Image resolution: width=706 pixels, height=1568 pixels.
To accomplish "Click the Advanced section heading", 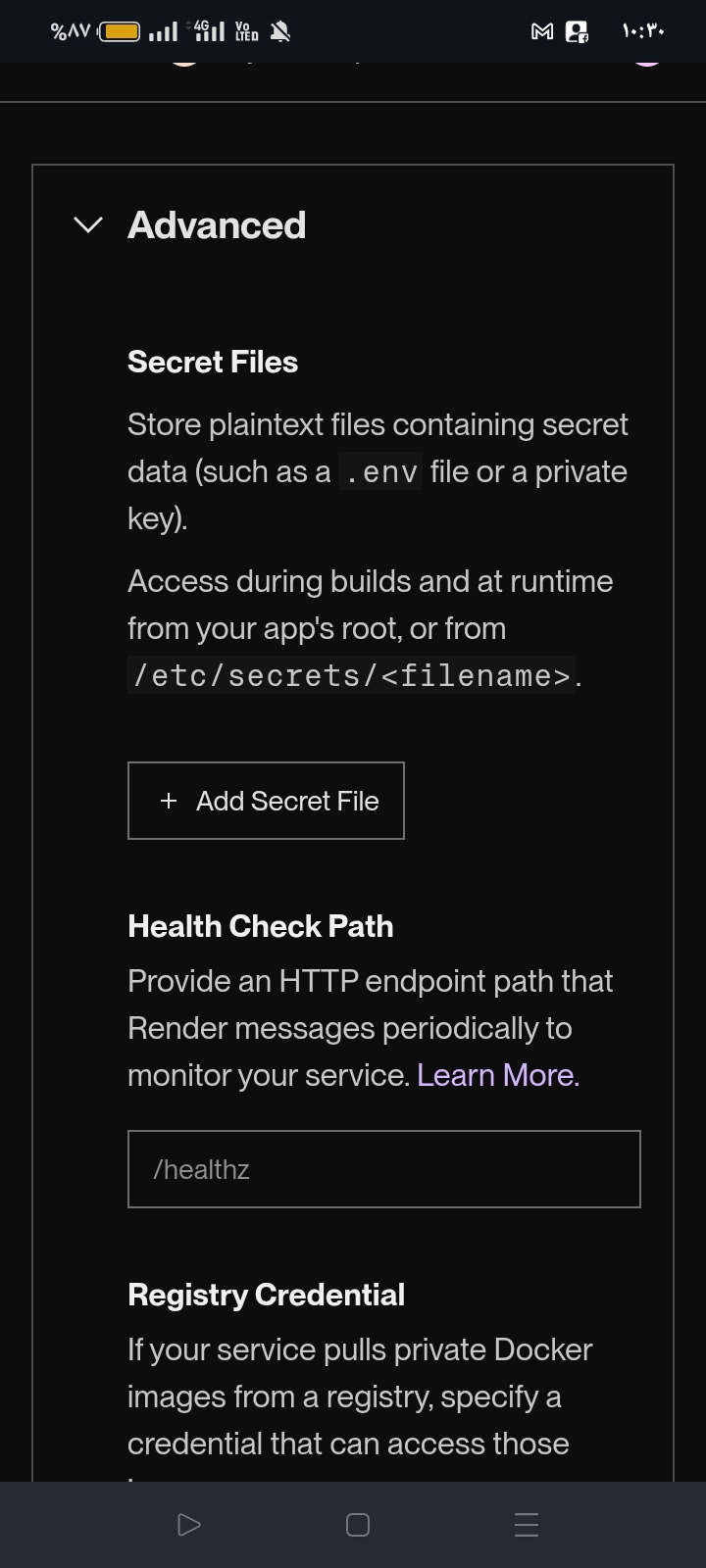I will coord(217,225).
